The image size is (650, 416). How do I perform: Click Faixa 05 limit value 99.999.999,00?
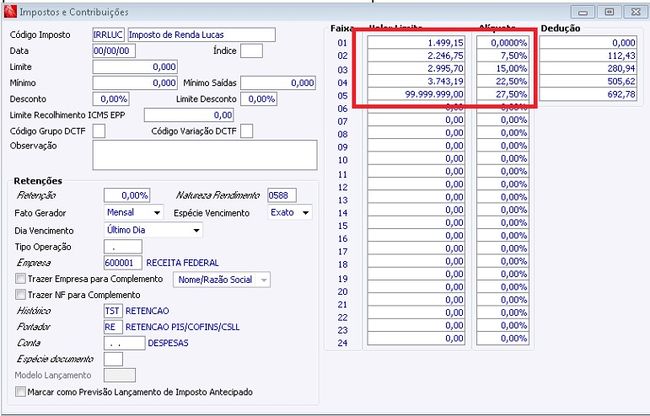click(416, 94)
